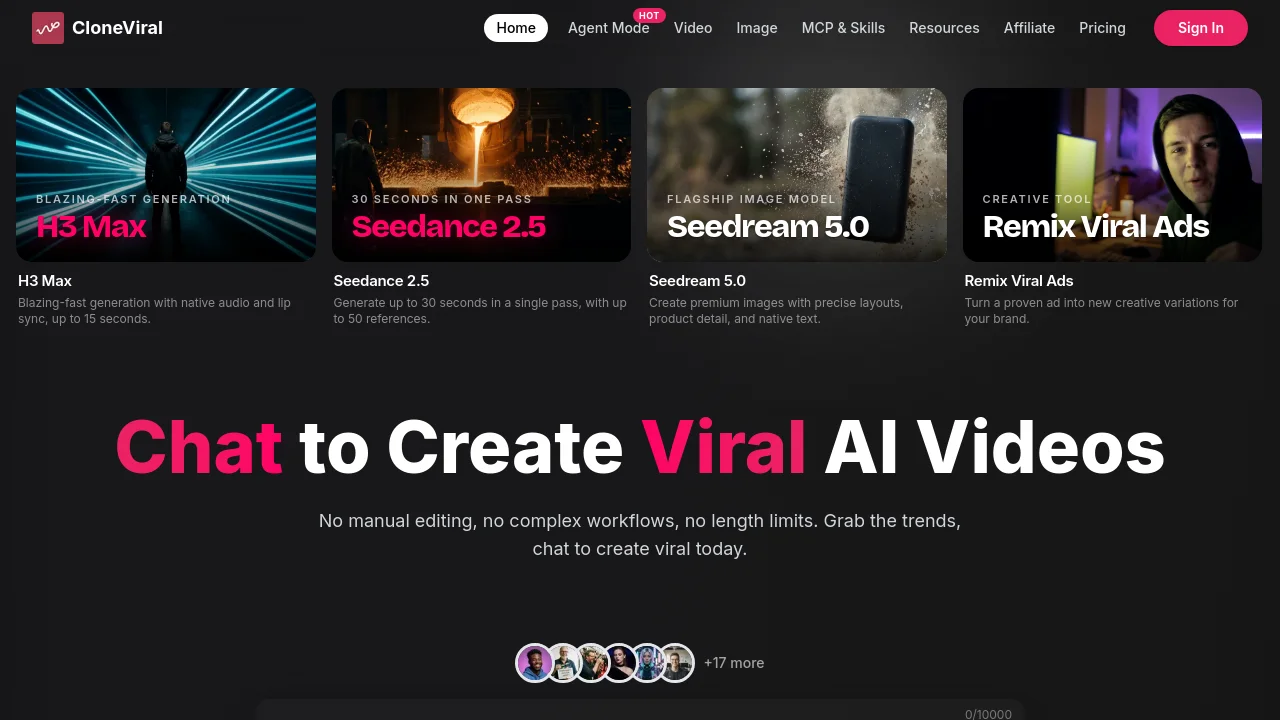This screenshot has width=1280, height=720.
Task: Open the Seedance 2.5 banner thumbnail
Action: click(481, 175)
